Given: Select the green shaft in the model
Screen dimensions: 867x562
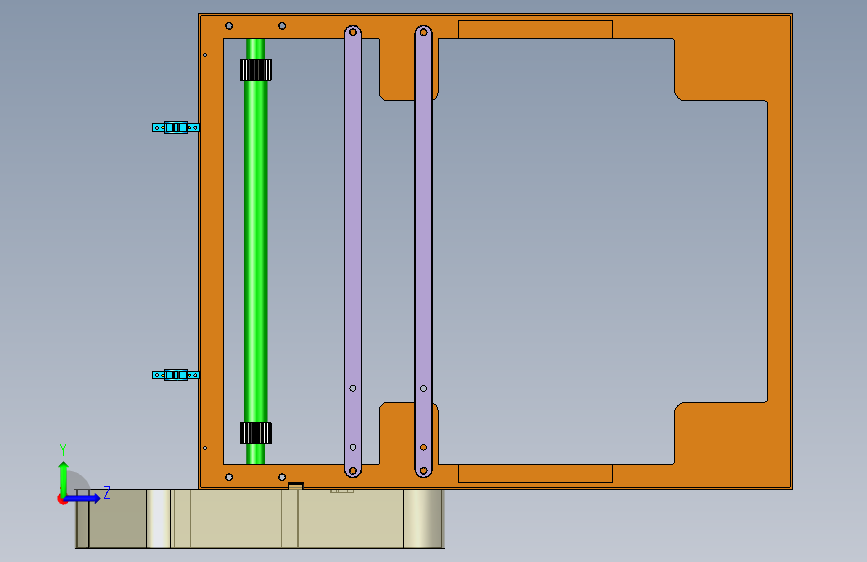Looking at the screenshot, I should click(255, 252).
